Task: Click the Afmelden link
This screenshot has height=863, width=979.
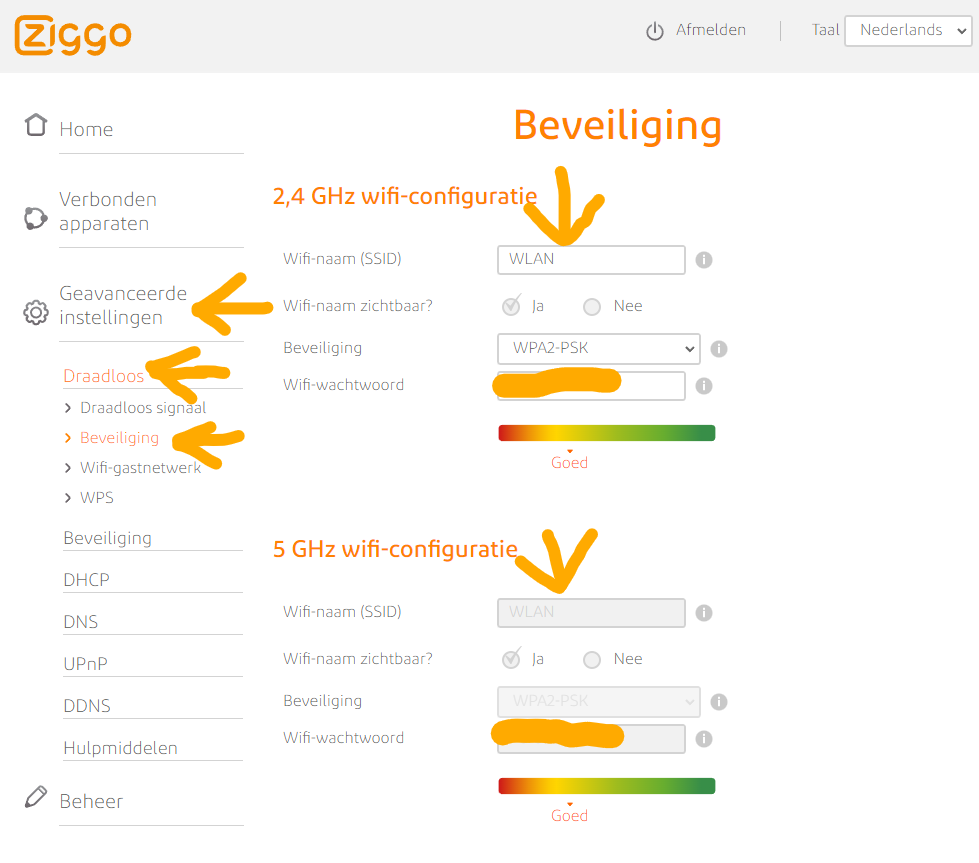Action: click(710, 30)
